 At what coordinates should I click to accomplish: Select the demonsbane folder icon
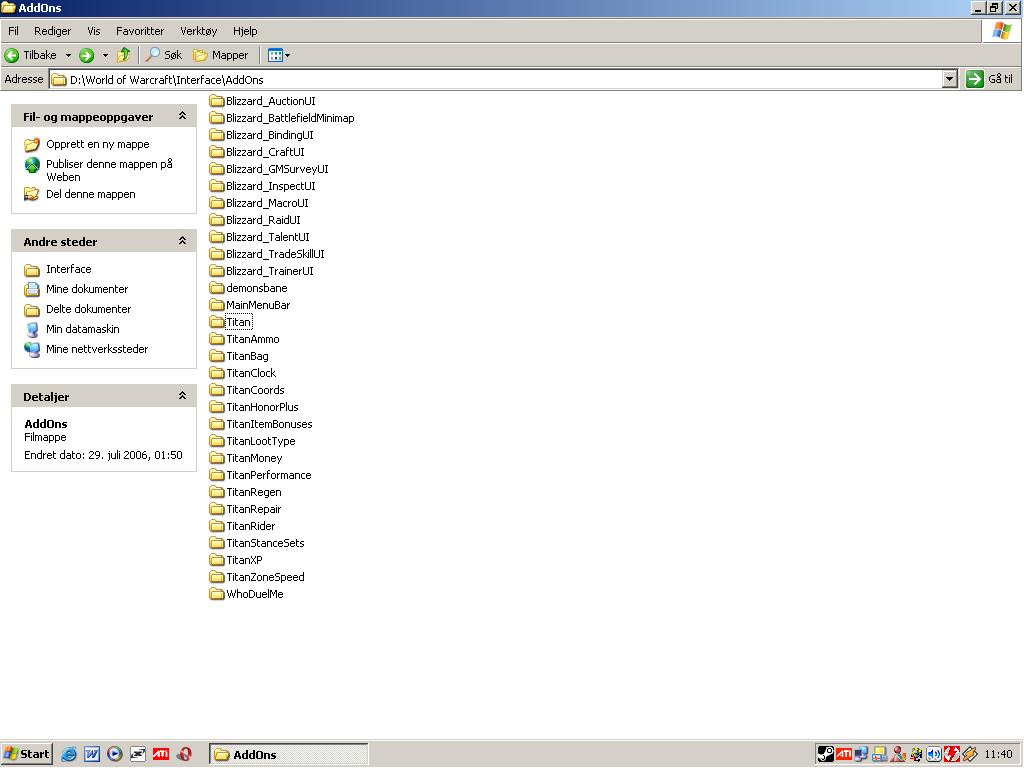tap(217, 287)
